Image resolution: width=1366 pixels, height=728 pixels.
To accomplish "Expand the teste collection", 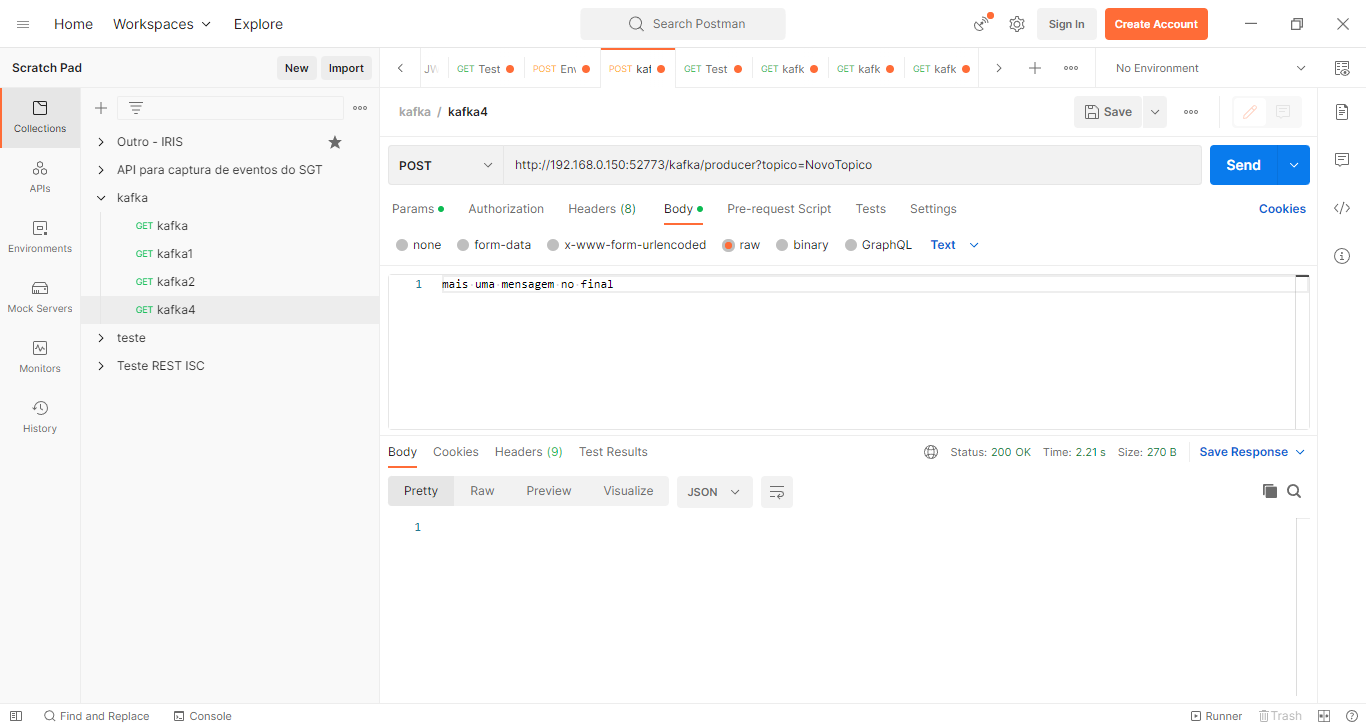I will point(101,338).
